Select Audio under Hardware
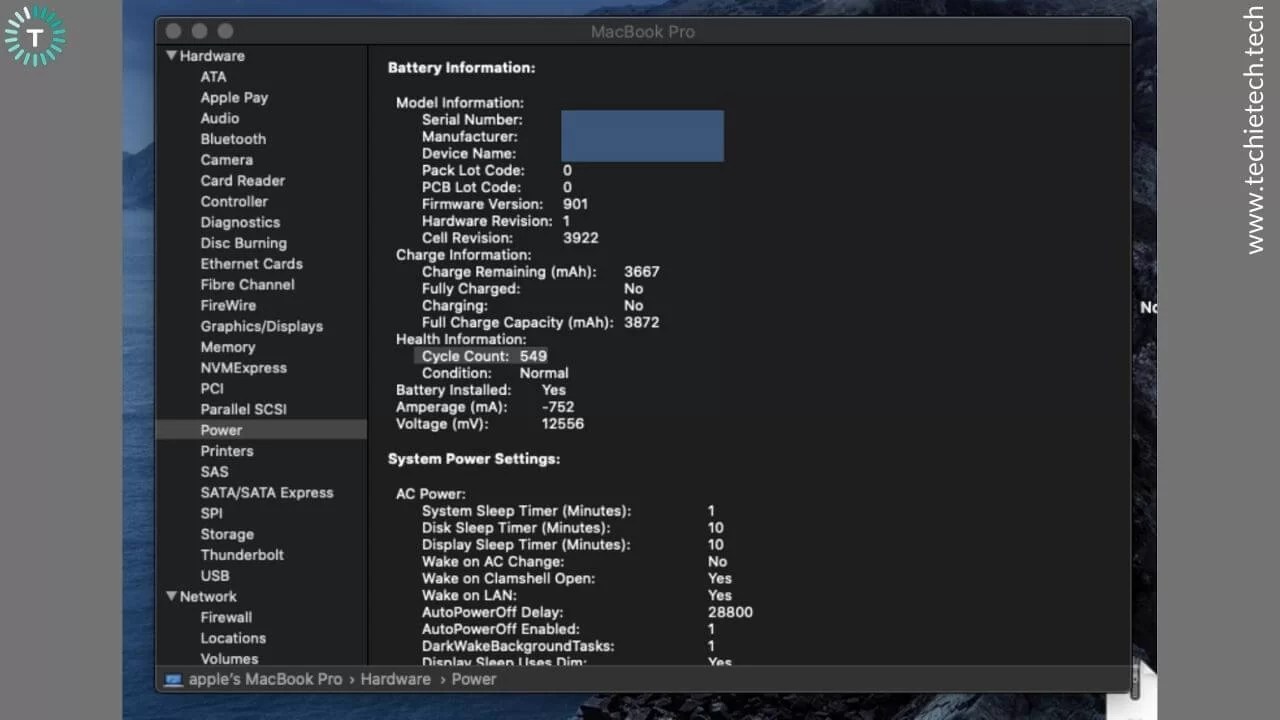The width and height of the screenshot is (1280, 720). 220,118
